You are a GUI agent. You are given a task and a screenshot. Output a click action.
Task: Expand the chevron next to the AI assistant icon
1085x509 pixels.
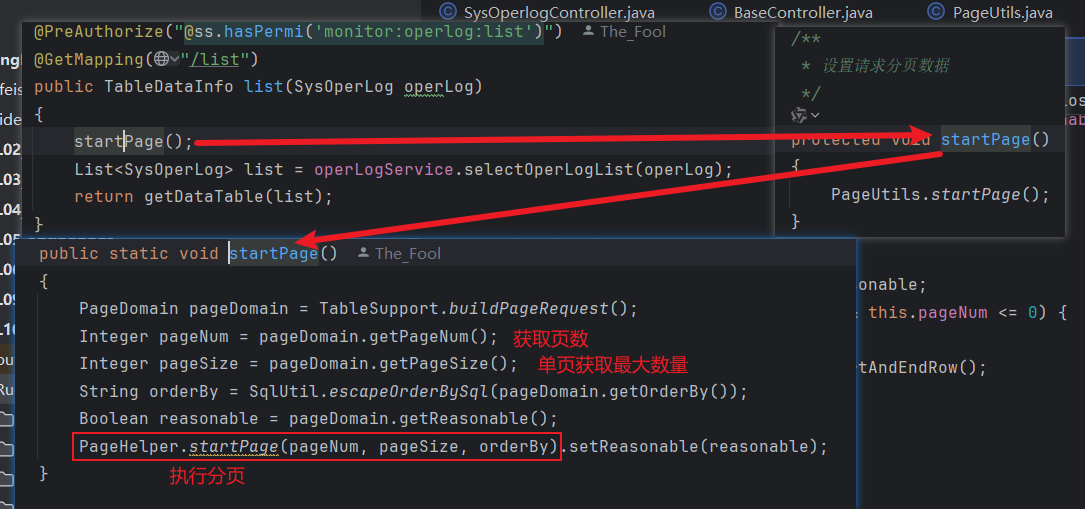point(814,115)
